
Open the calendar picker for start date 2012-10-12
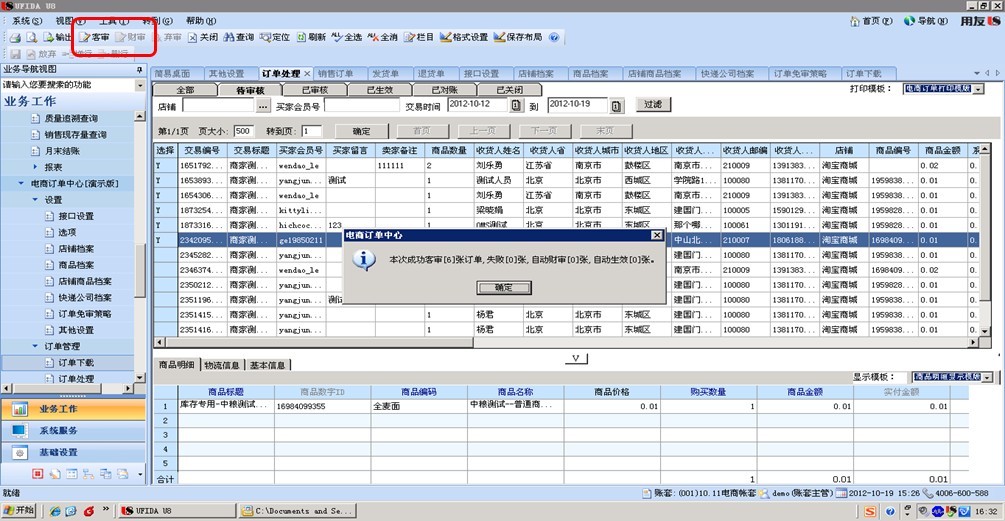point(516,105)
